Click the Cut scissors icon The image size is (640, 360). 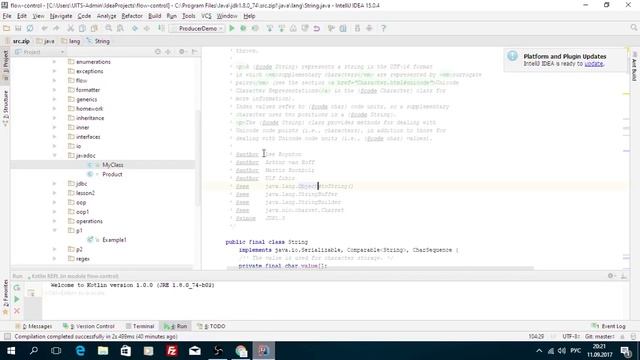[71, 28]
